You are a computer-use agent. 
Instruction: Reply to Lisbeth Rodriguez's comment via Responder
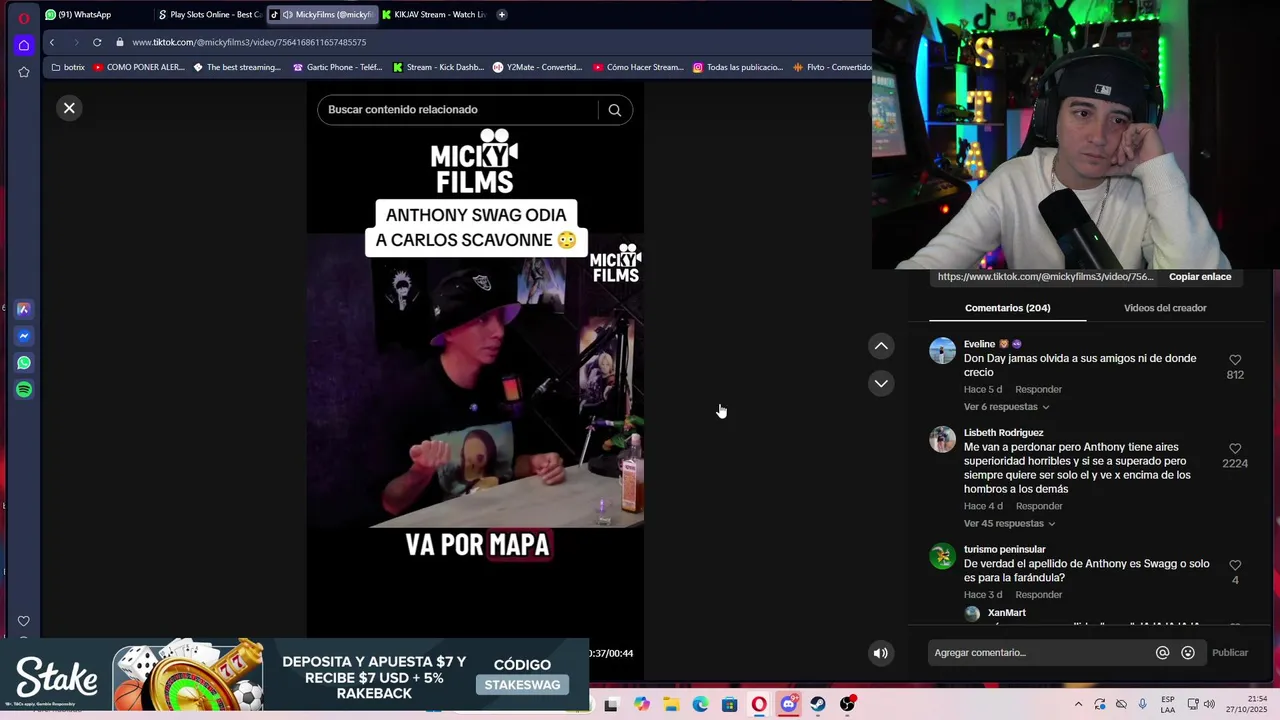[x=1038, y=507]
